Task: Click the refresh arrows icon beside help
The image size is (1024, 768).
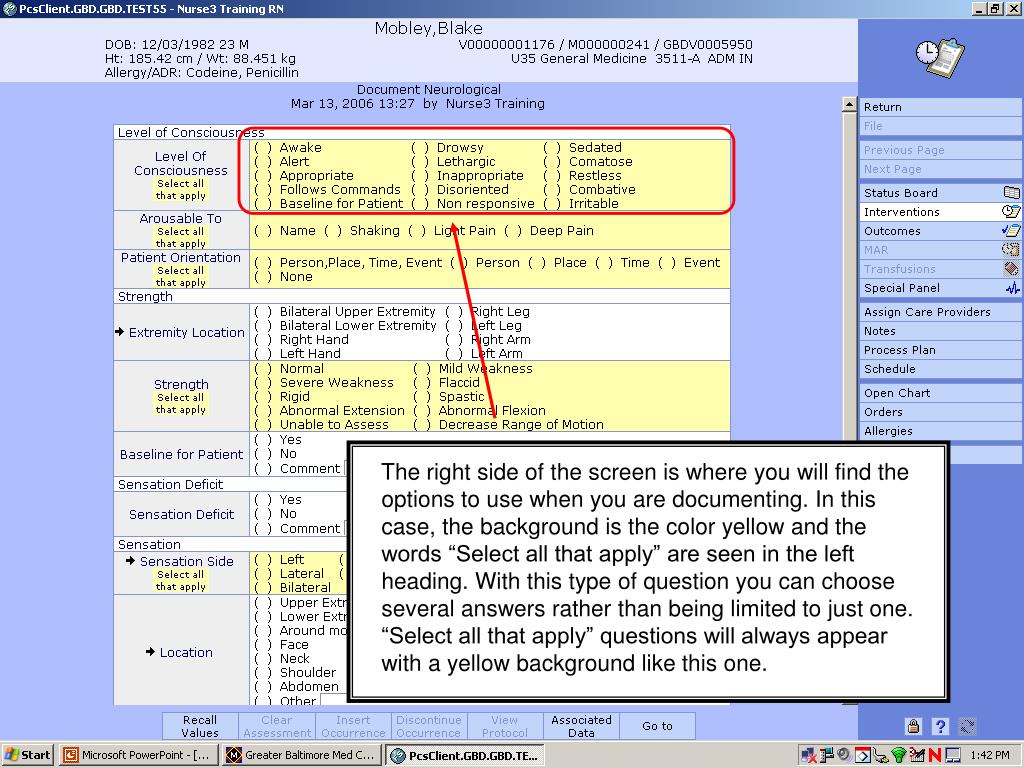Action: pos(967,726)
